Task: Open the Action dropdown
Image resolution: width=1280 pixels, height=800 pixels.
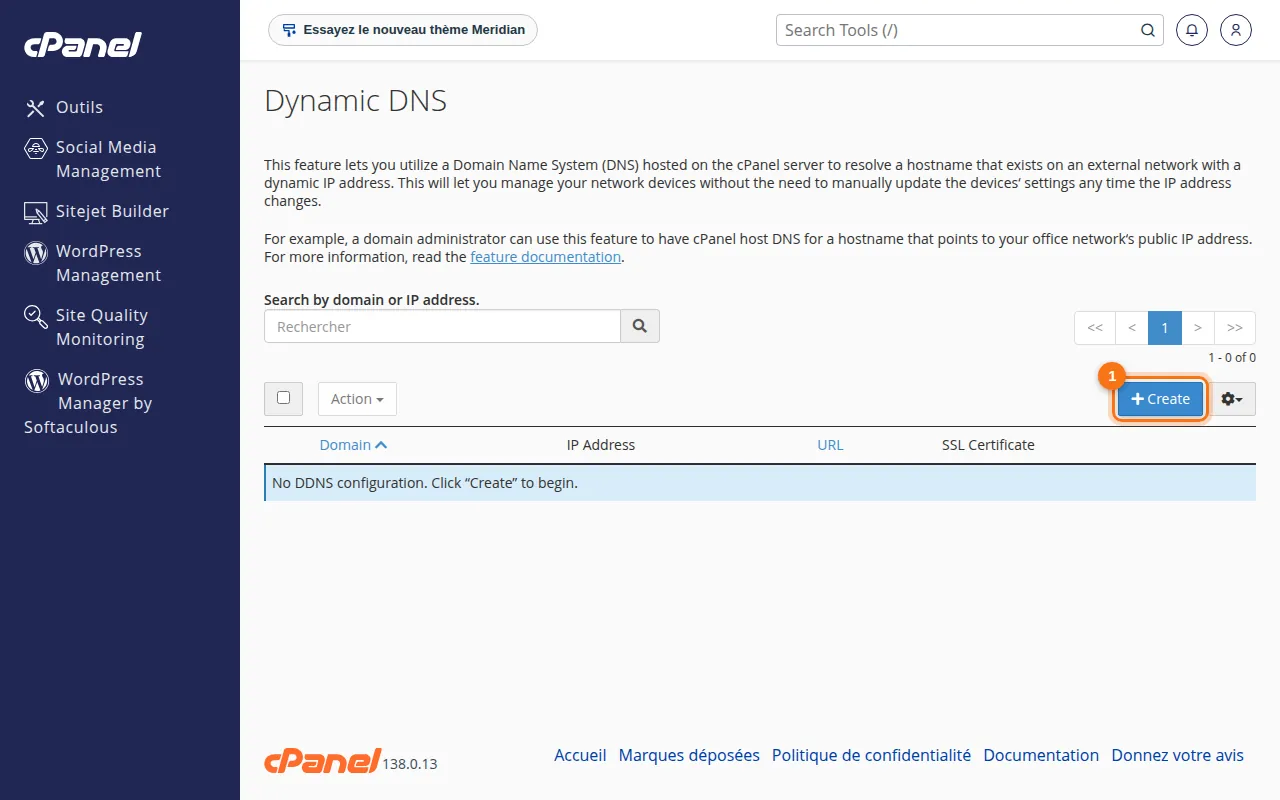Action: pyautogui.click(x=357, y=399)
